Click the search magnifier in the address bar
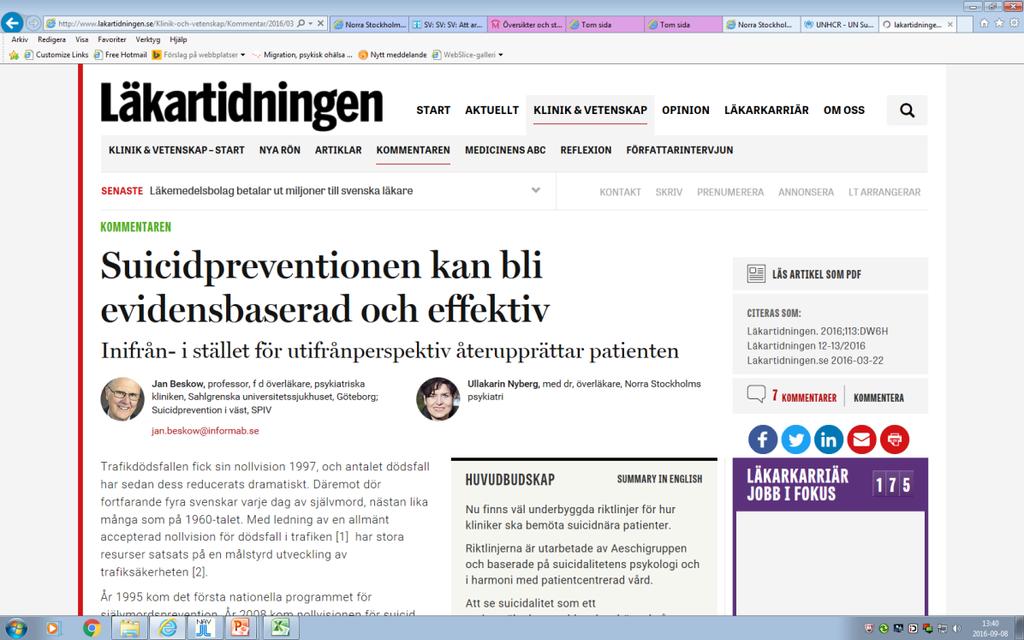 301,24
